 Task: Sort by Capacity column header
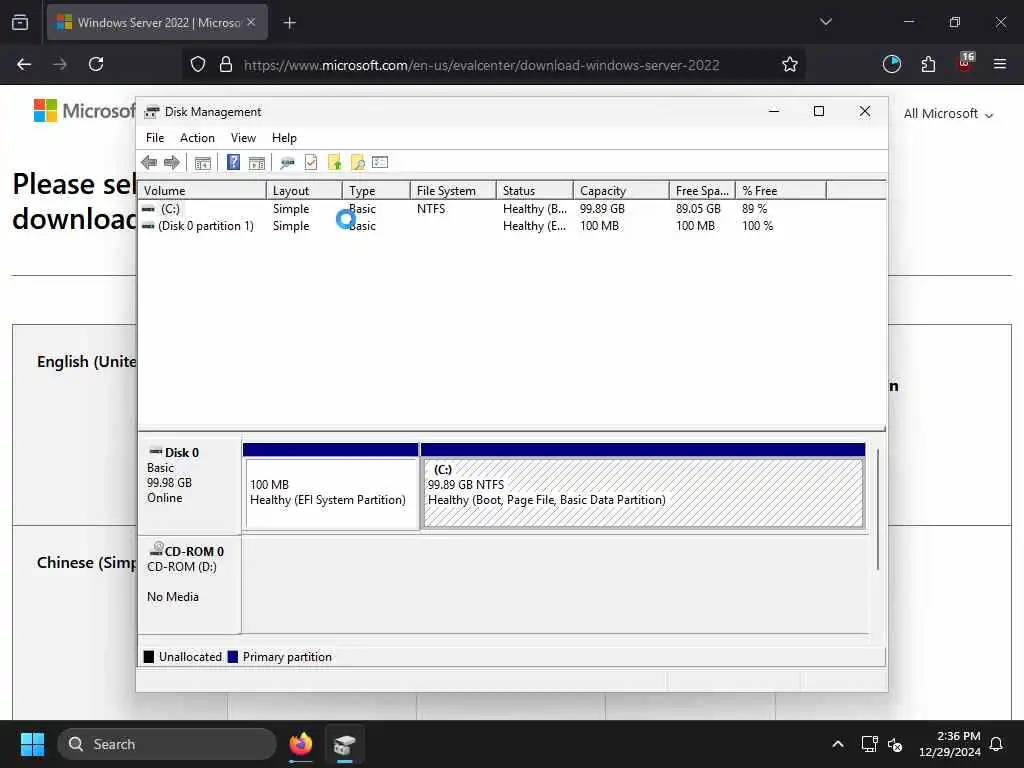tap(621, 191)
